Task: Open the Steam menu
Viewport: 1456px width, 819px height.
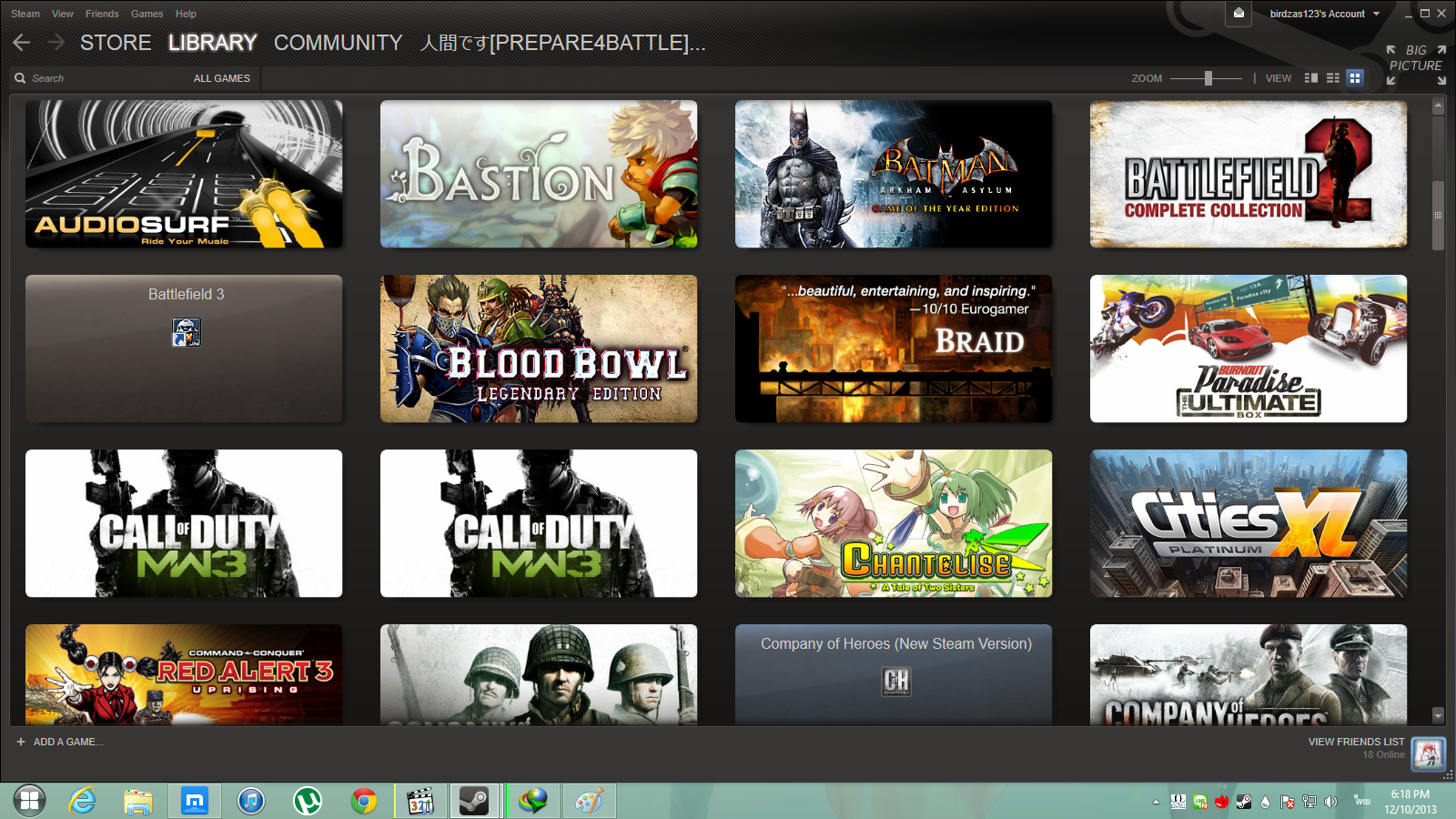Action: pyautogui.click(x=25, y=14)
